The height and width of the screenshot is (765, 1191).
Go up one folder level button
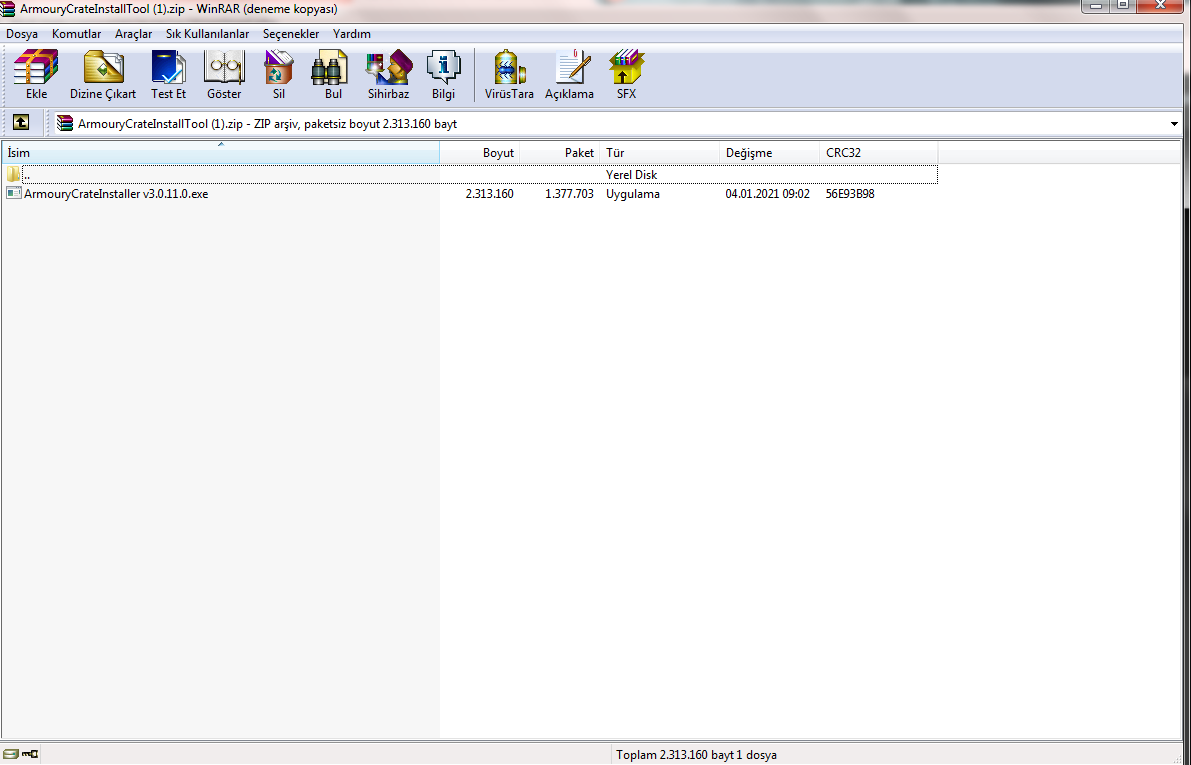click(21, 122)
